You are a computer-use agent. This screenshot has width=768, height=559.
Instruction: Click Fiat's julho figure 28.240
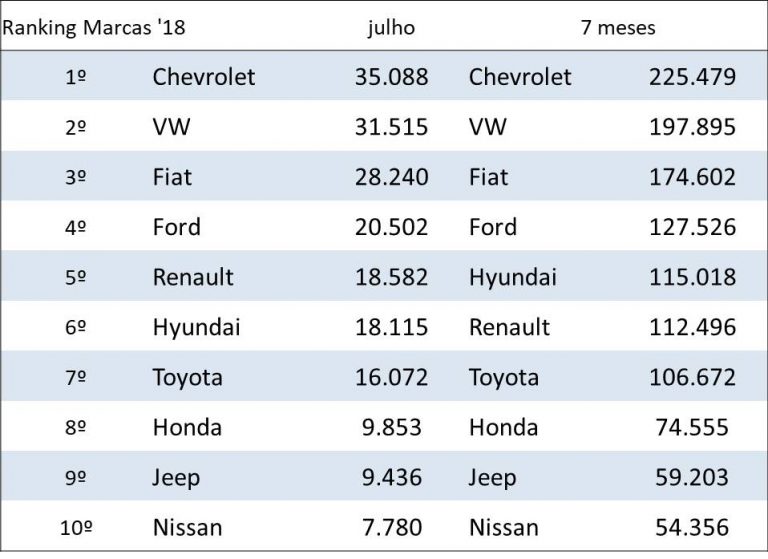coord(391,177)
